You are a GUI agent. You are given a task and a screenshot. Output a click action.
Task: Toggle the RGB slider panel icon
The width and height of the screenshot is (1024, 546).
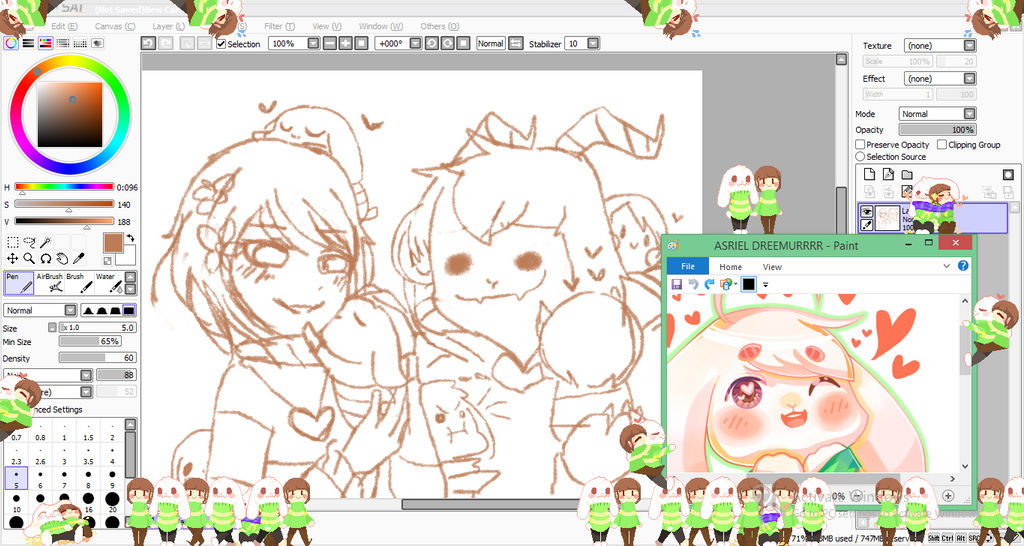(28, 43)
